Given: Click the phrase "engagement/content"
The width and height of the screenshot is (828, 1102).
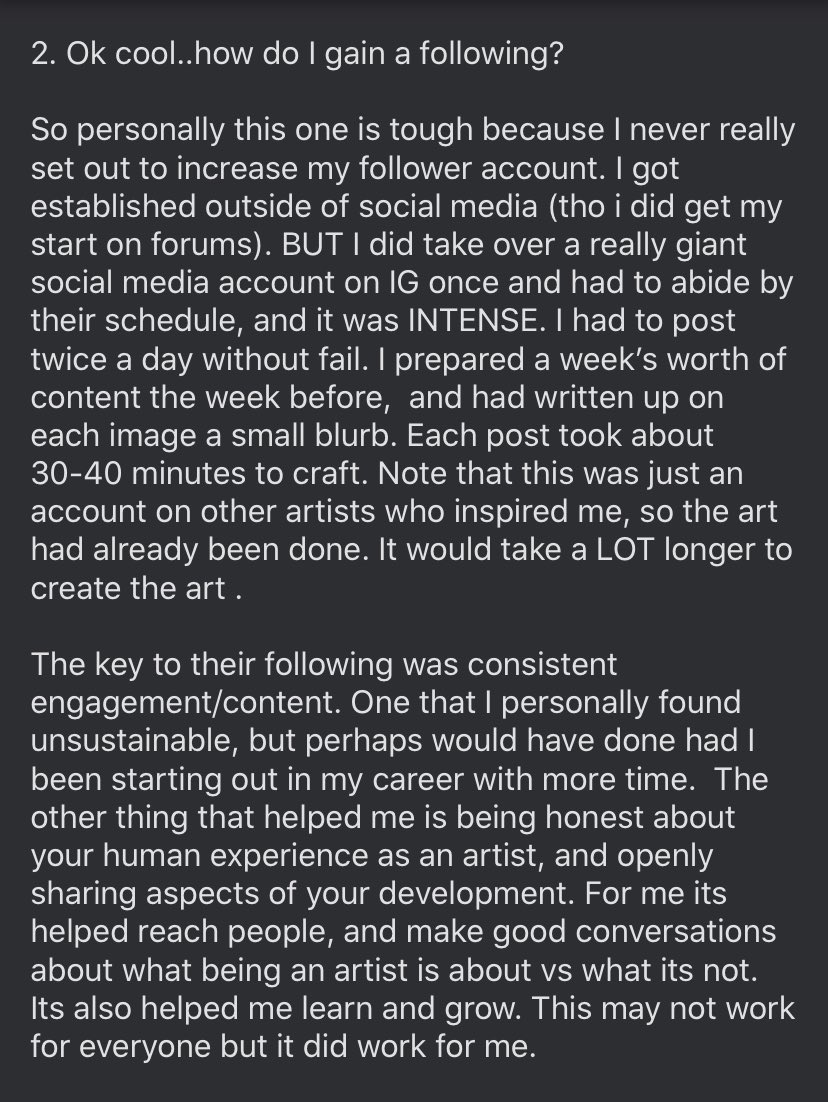Looking at the screenshot, I should pyautogui.click(x=186, y=703).
